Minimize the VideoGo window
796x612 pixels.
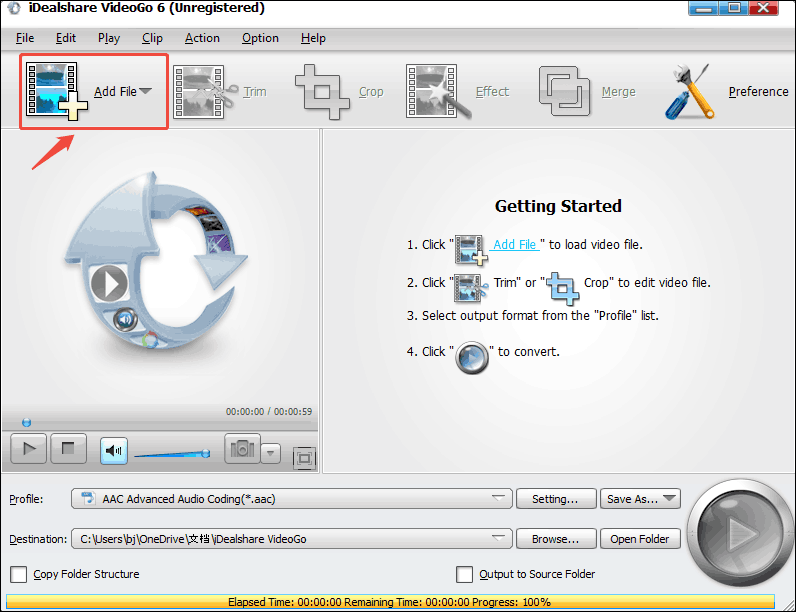click(x=703, y=8)
